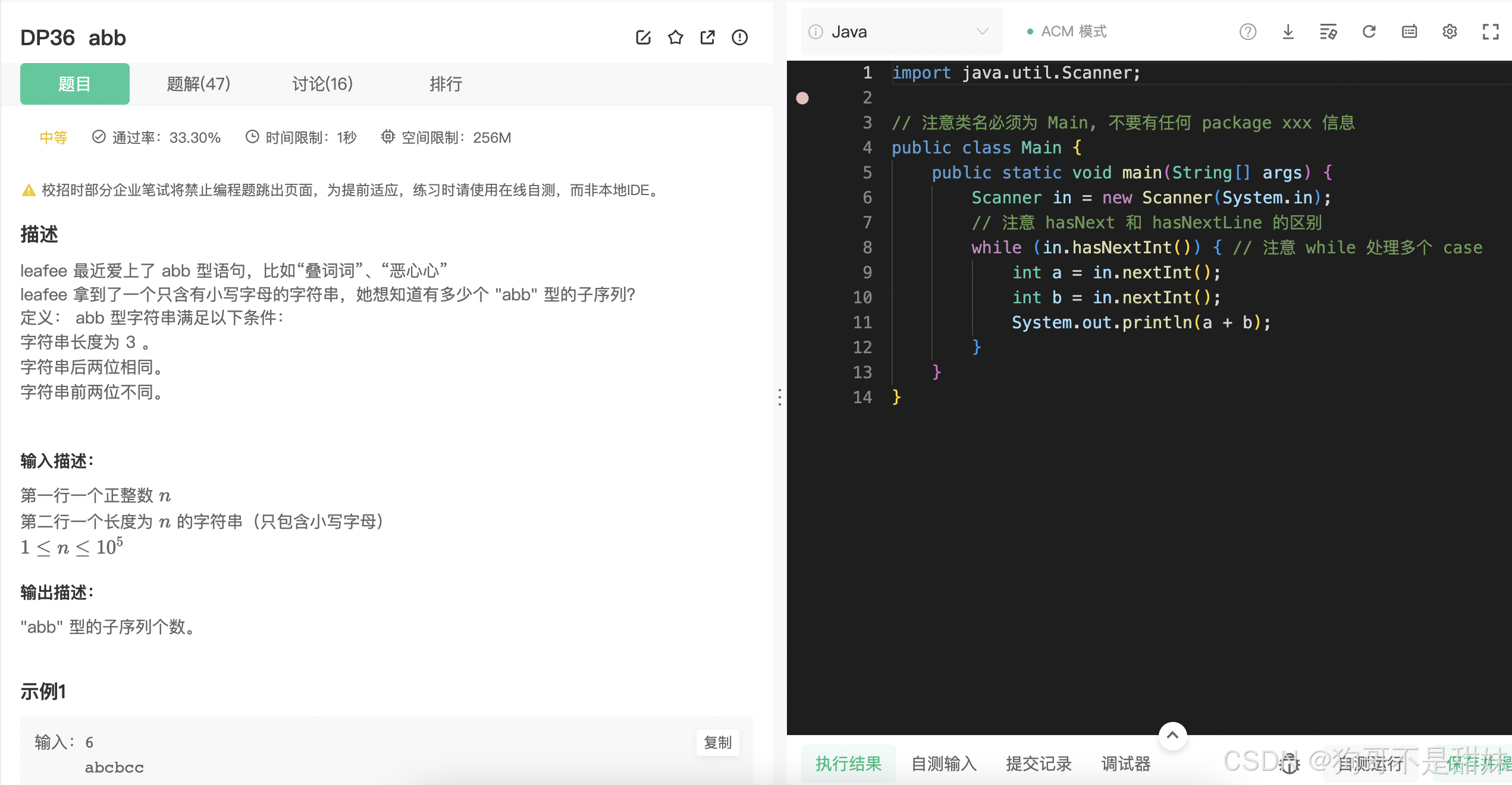This screenshot has width=1512, height=785.
Task: Open the 提交记录 tab
Action: point(1039,764)
